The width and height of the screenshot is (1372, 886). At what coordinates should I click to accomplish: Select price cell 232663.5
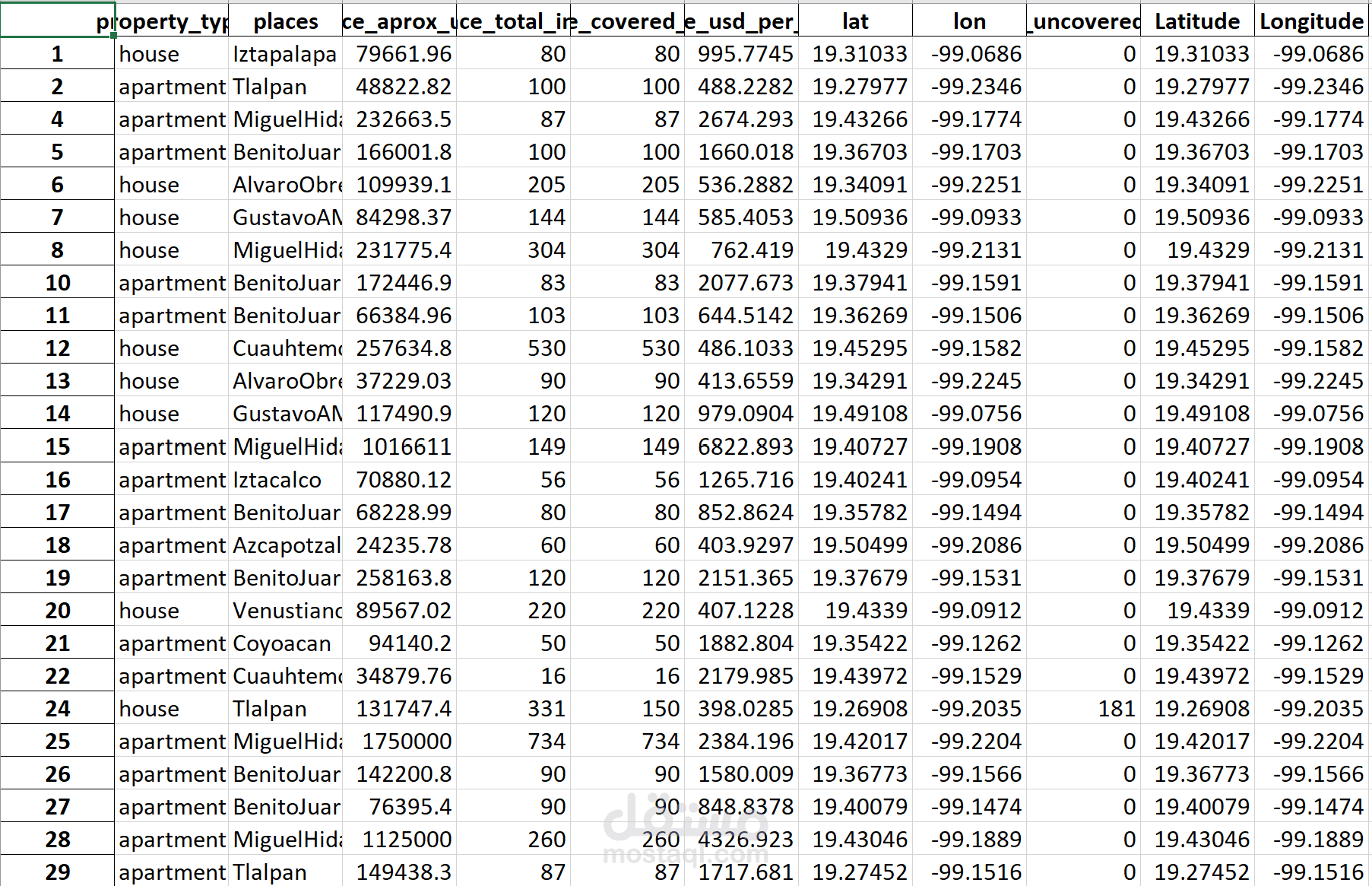tap(399, 119)
